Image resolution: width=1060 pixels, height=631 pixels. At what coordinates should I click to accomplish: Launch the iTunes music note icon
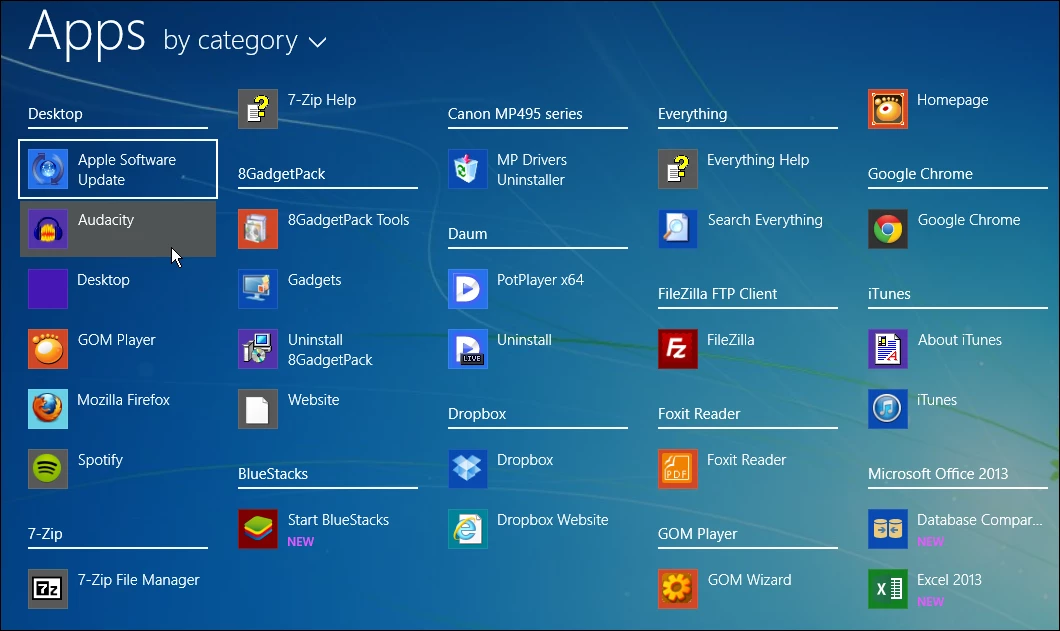click(888, 408)
